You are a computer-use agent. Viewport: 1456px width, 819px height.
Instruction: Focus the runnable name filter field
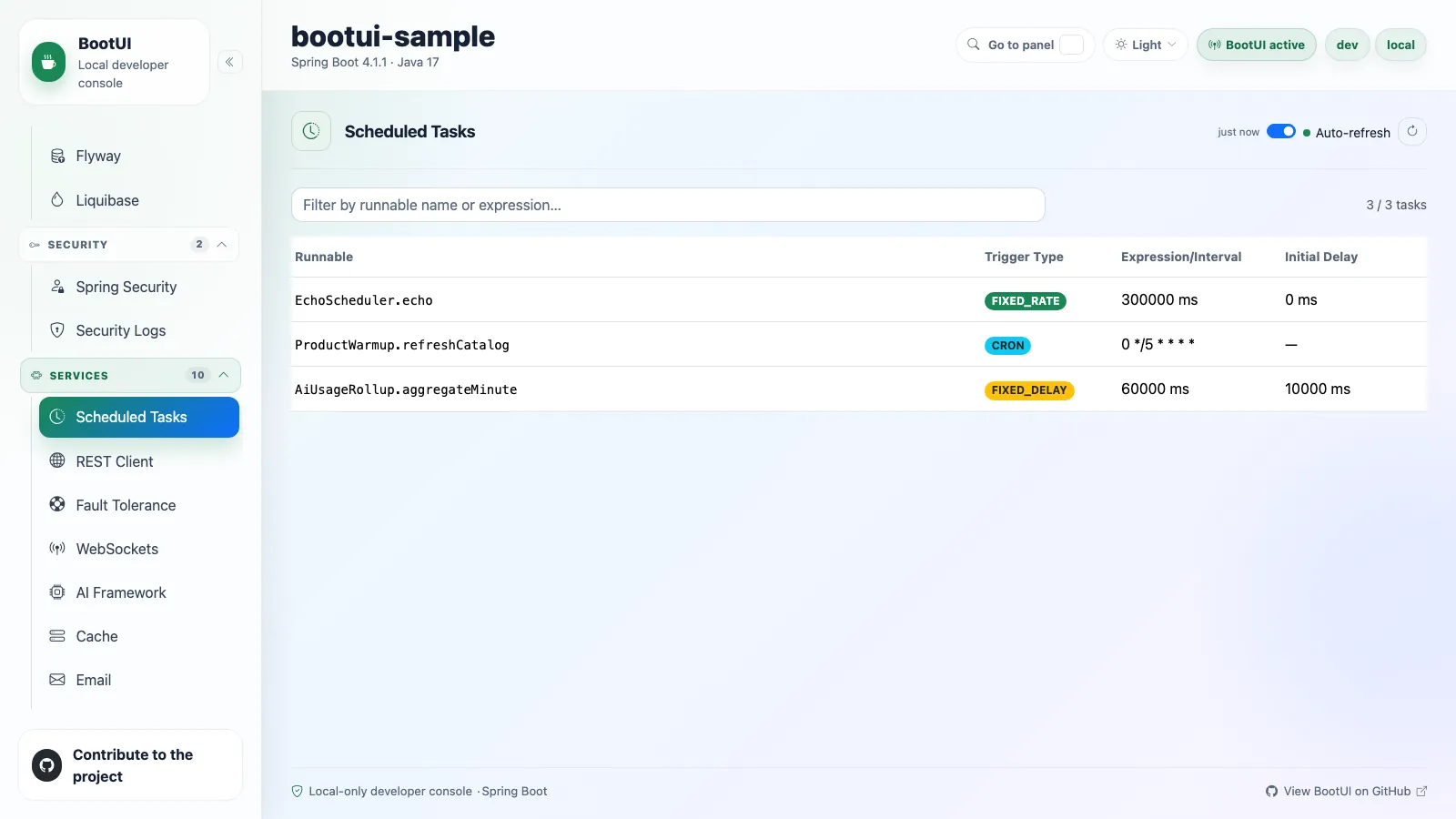click(x=668, y=205)
